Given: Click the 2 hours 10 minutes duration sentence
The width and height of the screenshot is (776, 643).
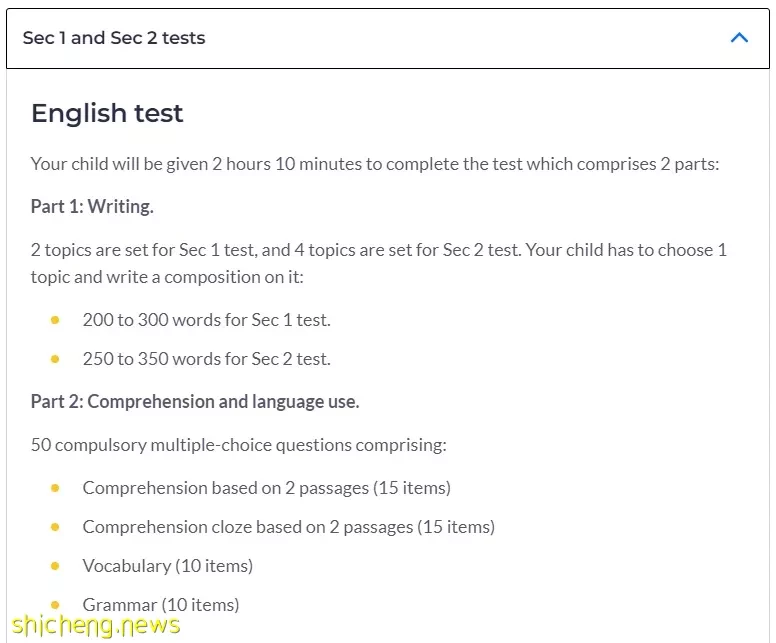Looking at the screenshot, I should (x=375, y=164).
